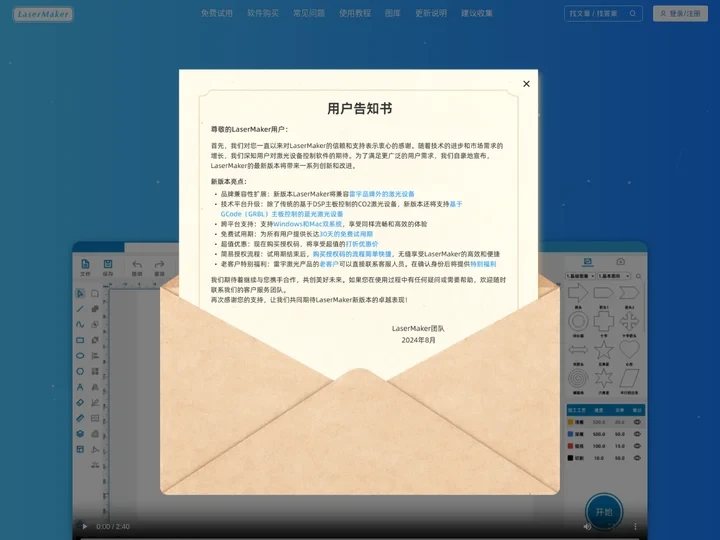Switch to the camera tab in right panel

pyautogui.click(x=621, y=262)
